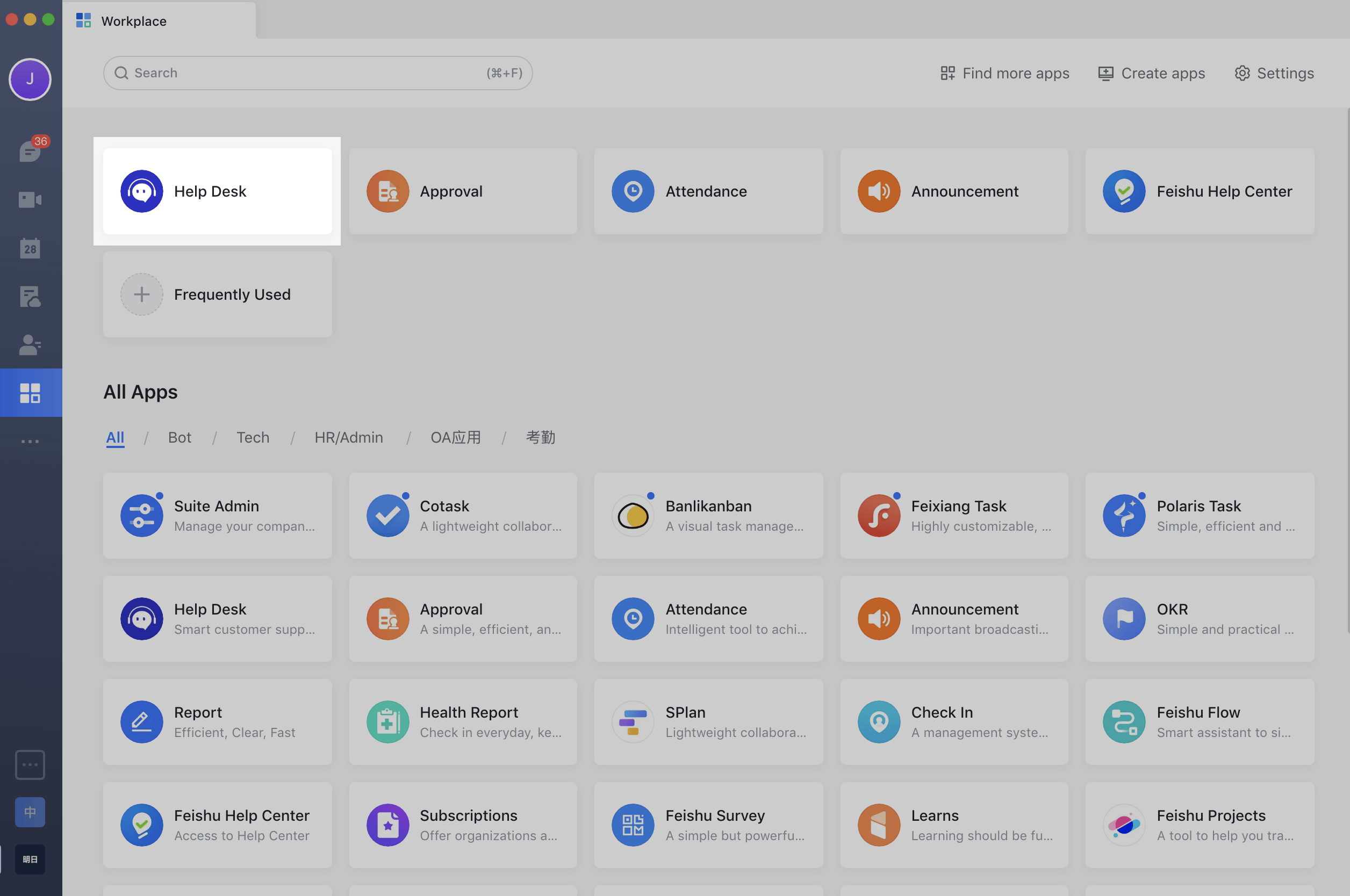
Task: Open Approval in All Apps list
Action: [x=463, y=619]
